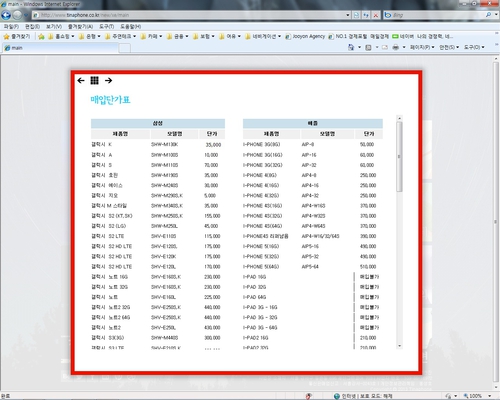This screenshot has width=500, height=400.
Task: Click model cell SHW-M130K
Action: pyautogui.click(x=165, y=144)
